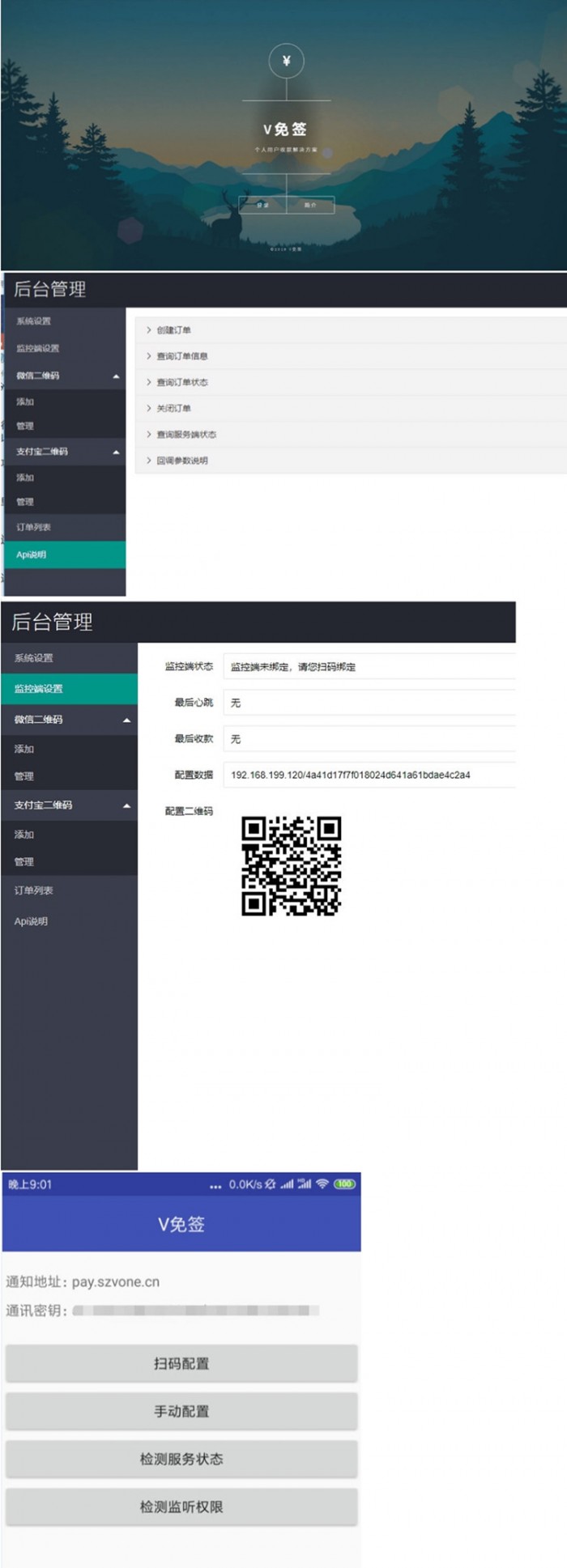Tap the battery 100 icon in phone status bar
This screenshot has height=1568, width=567.
click(345, 1184)
